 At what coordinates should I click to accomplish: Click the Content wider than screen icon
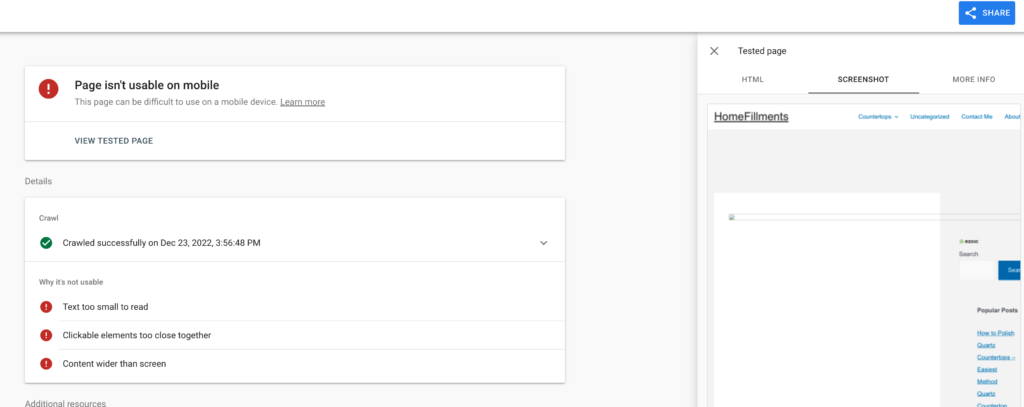46,364
